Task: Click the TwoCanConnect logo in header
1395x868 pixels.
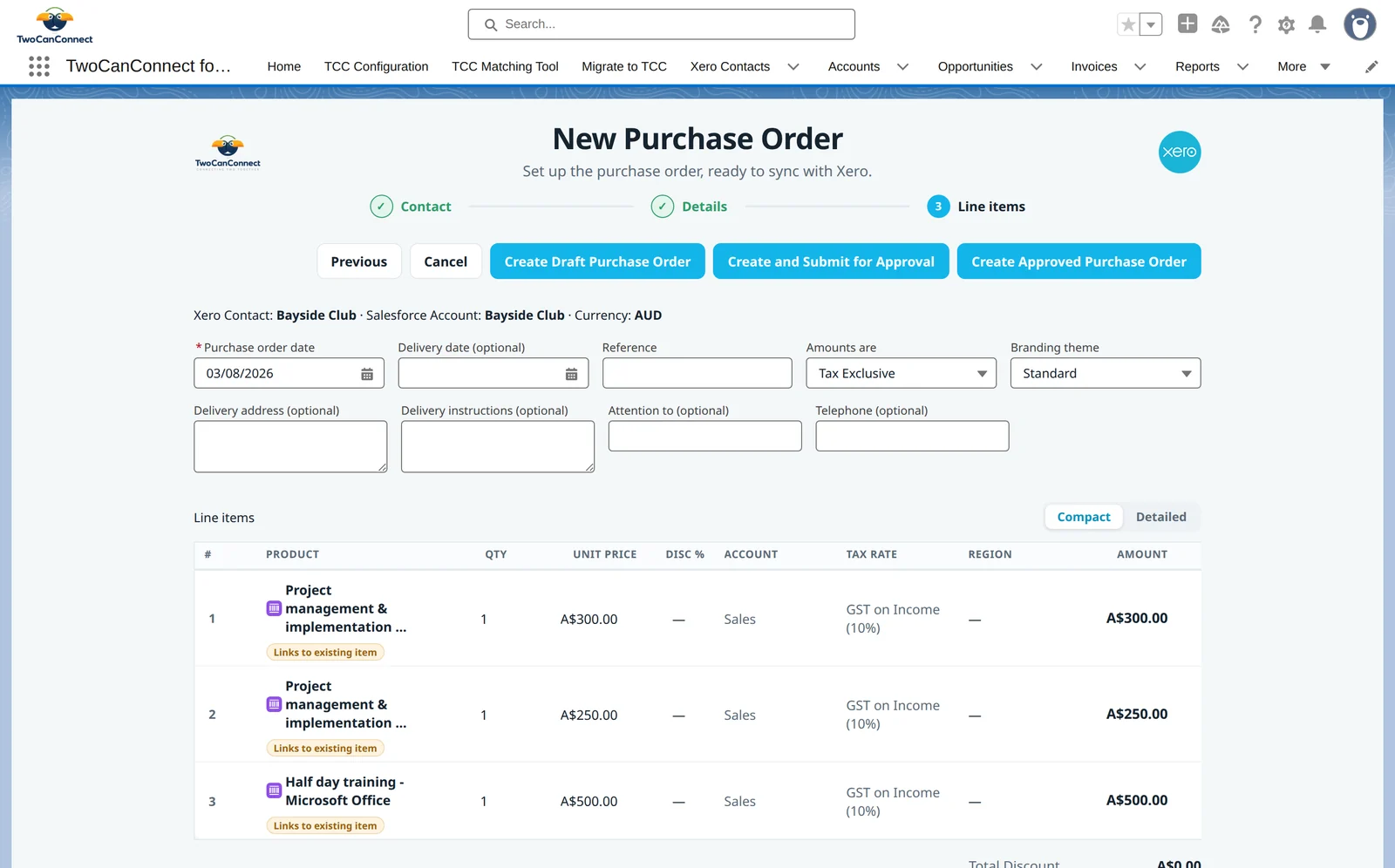Action: [x=55, y=25]
